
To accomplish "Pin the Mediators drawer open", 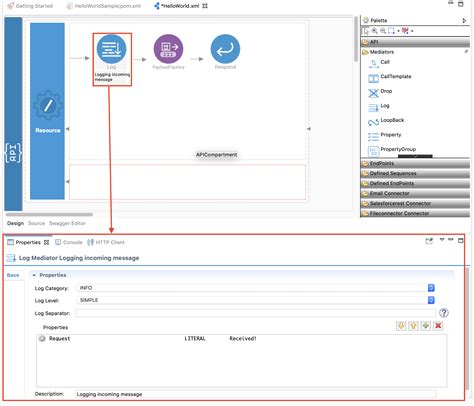I will pyautogui.click(x=466, y=52).
